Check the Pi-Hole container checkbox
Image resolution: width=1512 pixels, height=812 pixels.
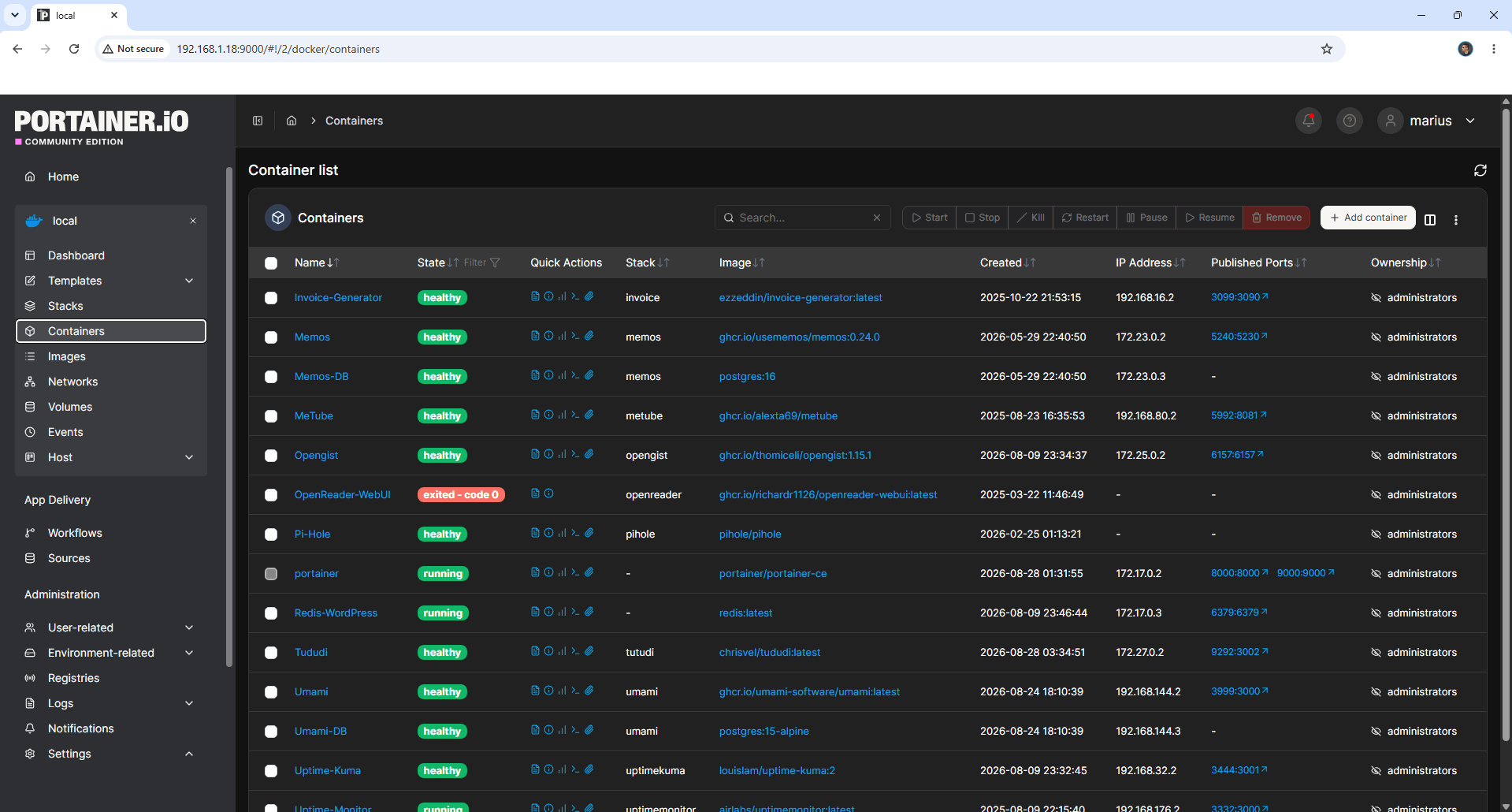271,535
